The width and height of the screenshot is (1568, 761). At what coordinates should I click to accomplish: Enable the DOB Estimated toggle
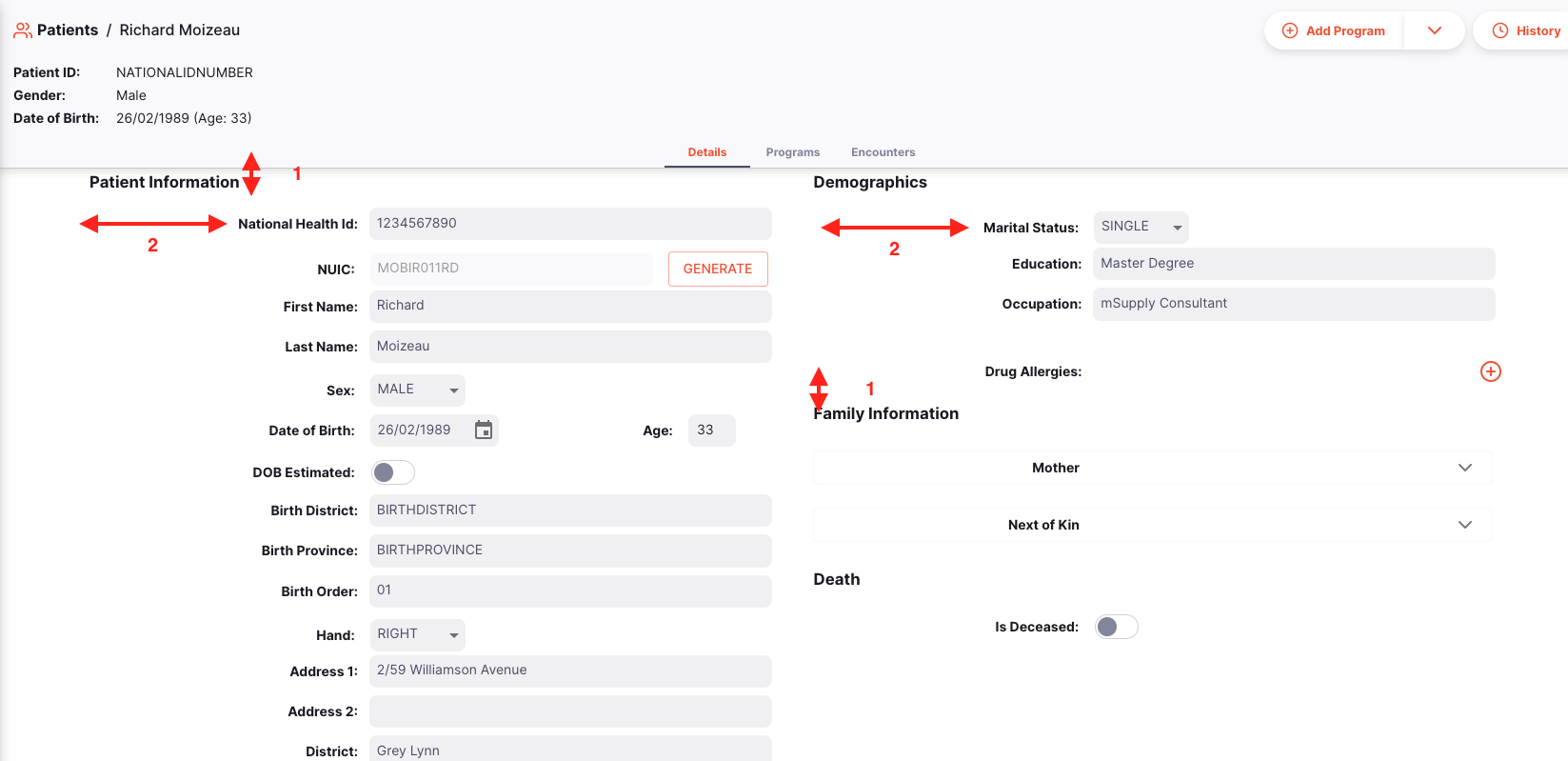coord(392,471)
